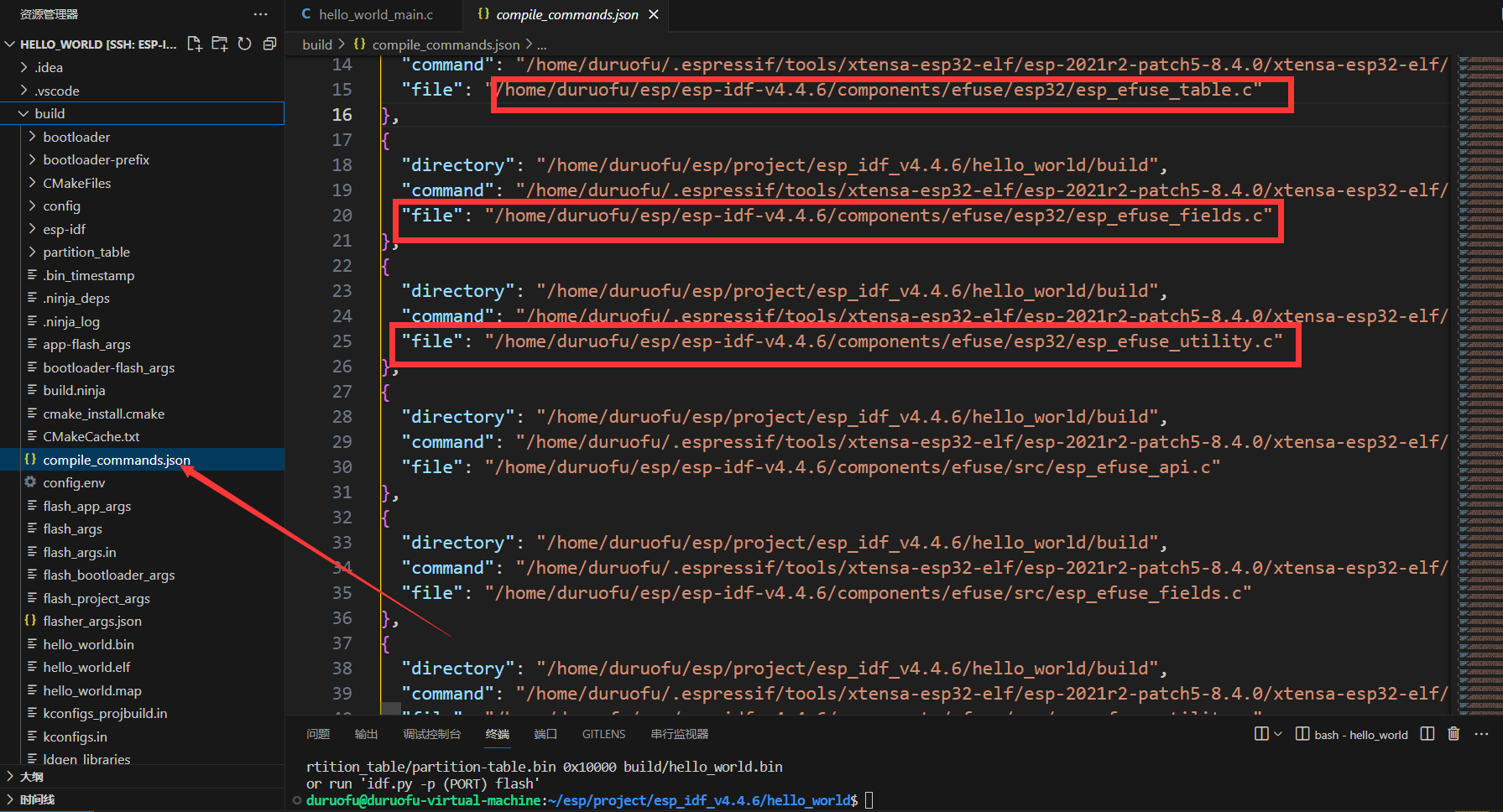Open terminal panel more actions ellipsis
This screenshot has width=1503, height=812.
click(1481, 734)
